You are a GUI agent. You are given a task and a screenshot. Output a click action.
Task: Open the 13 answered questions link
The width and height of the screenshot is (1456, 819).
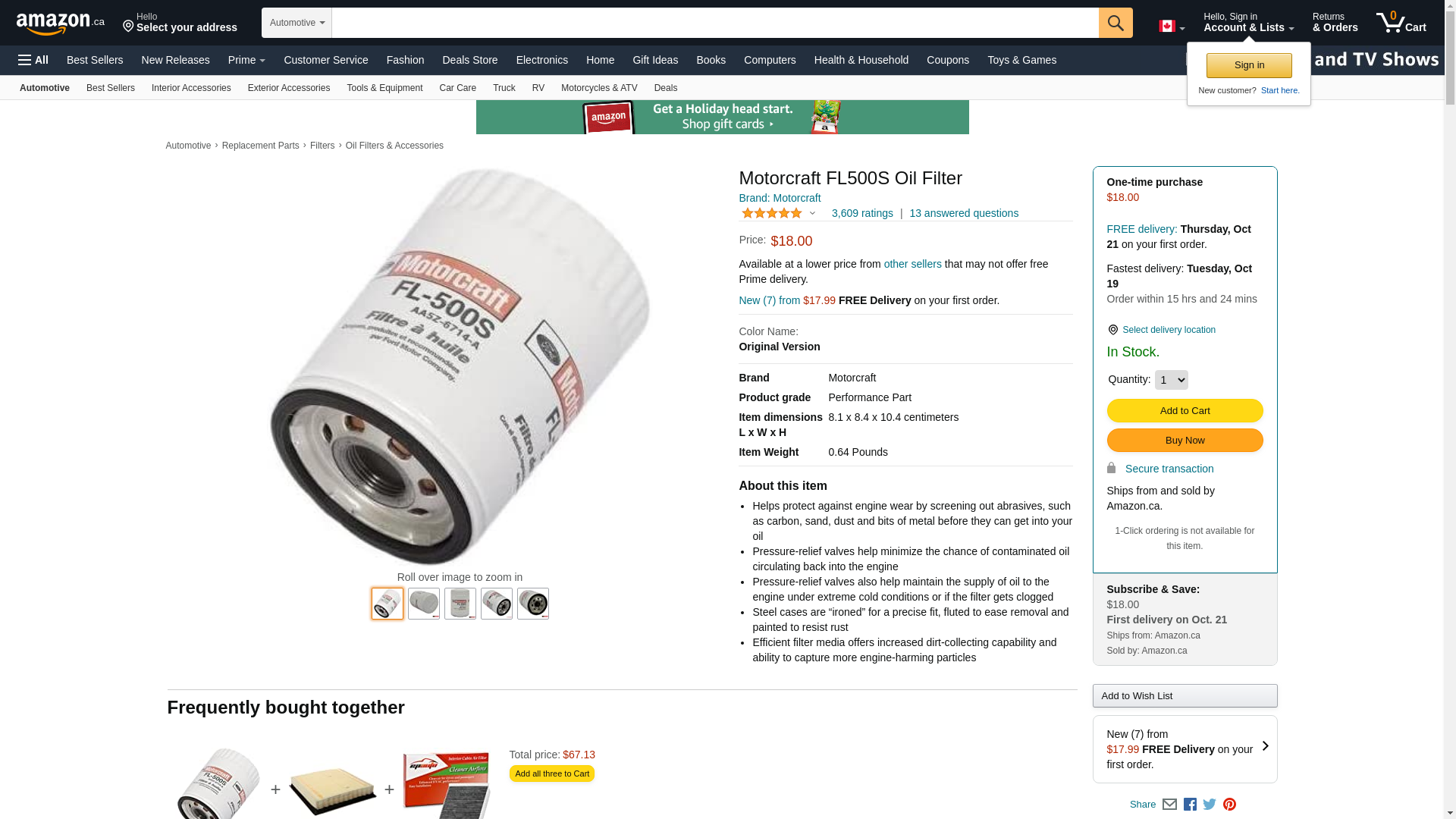tap(964, 213)
